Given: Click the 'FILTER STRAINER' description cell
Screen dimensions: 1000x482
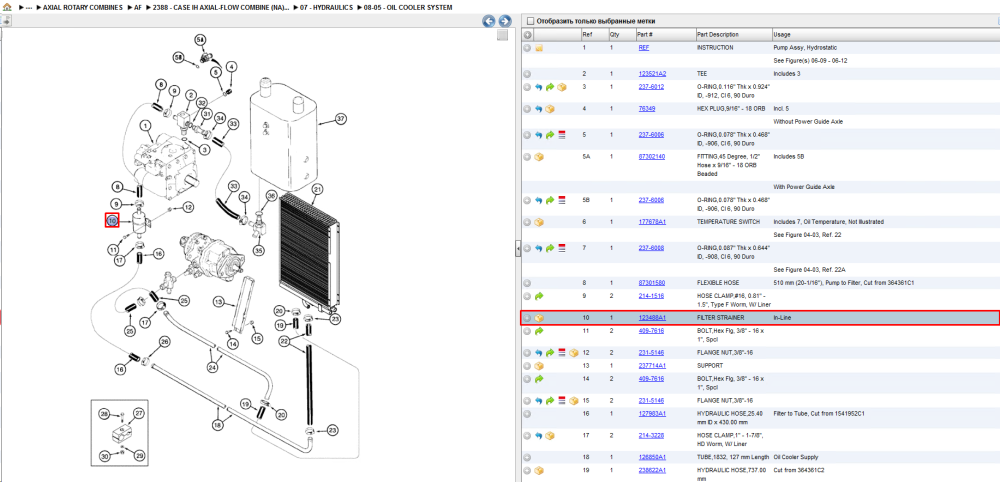Looking at the screenshot, I should click(x=721, y=318).
